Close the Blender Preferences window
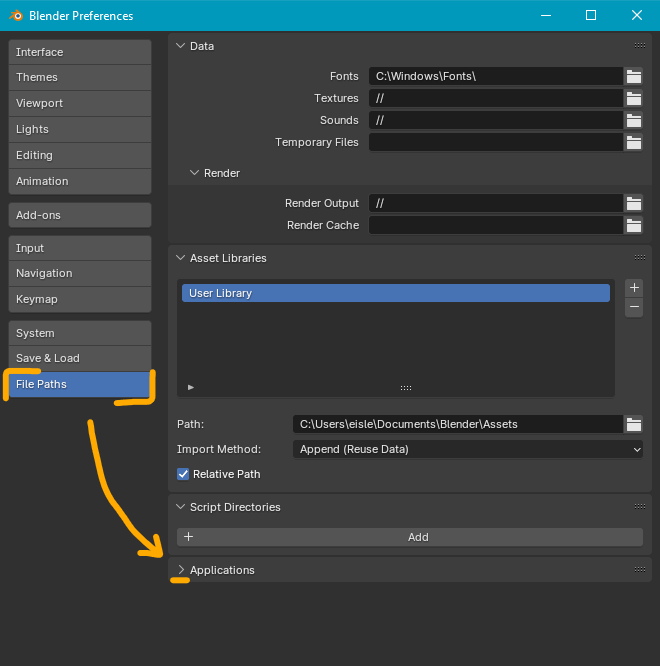 pyautogui.click(x=637, y=15)
